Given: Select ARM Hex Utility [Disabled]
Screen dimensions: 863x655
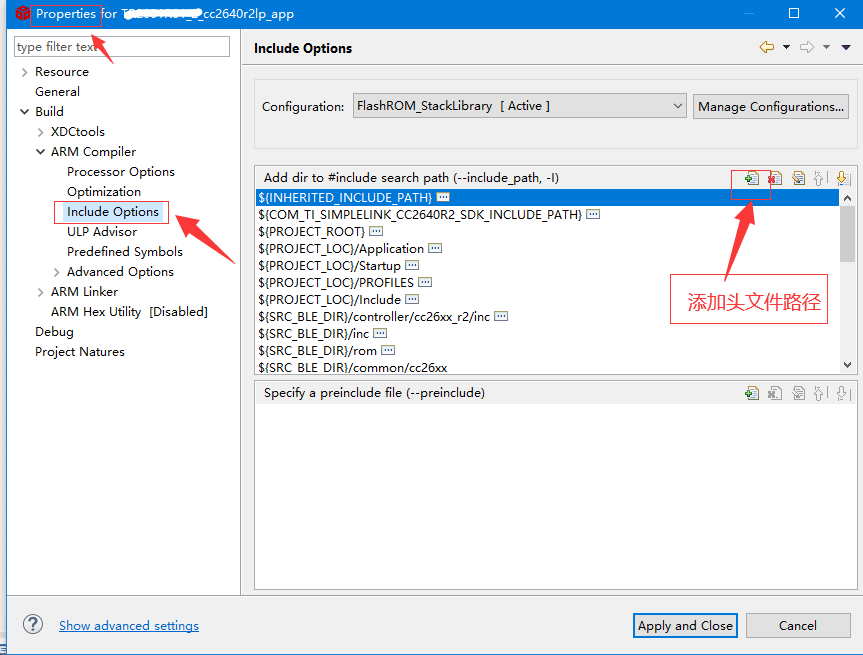Looking at the screenshot, I should point(129,312).
